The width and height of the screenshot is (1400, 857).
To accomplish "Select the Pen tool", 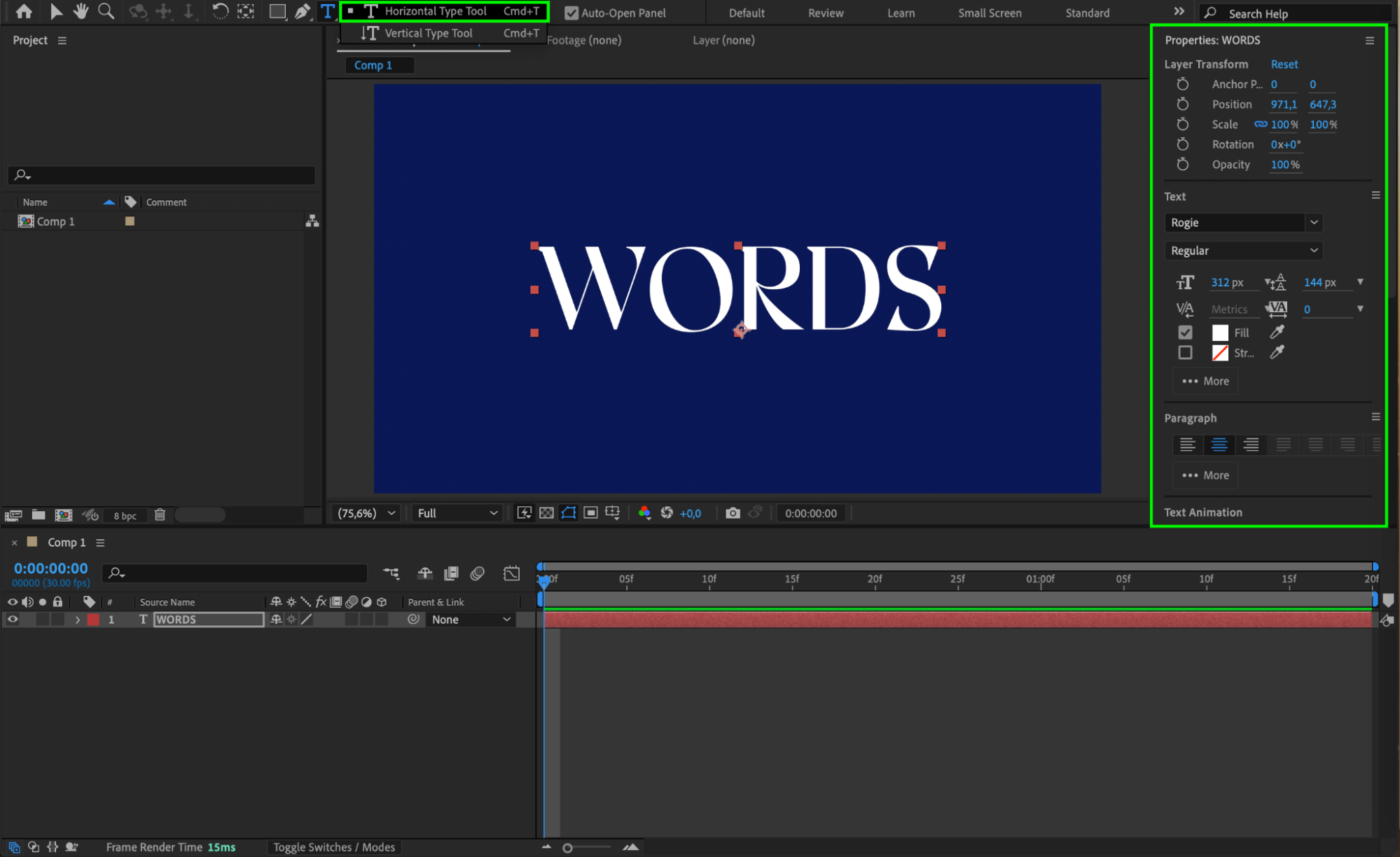I will coord(303,11).
